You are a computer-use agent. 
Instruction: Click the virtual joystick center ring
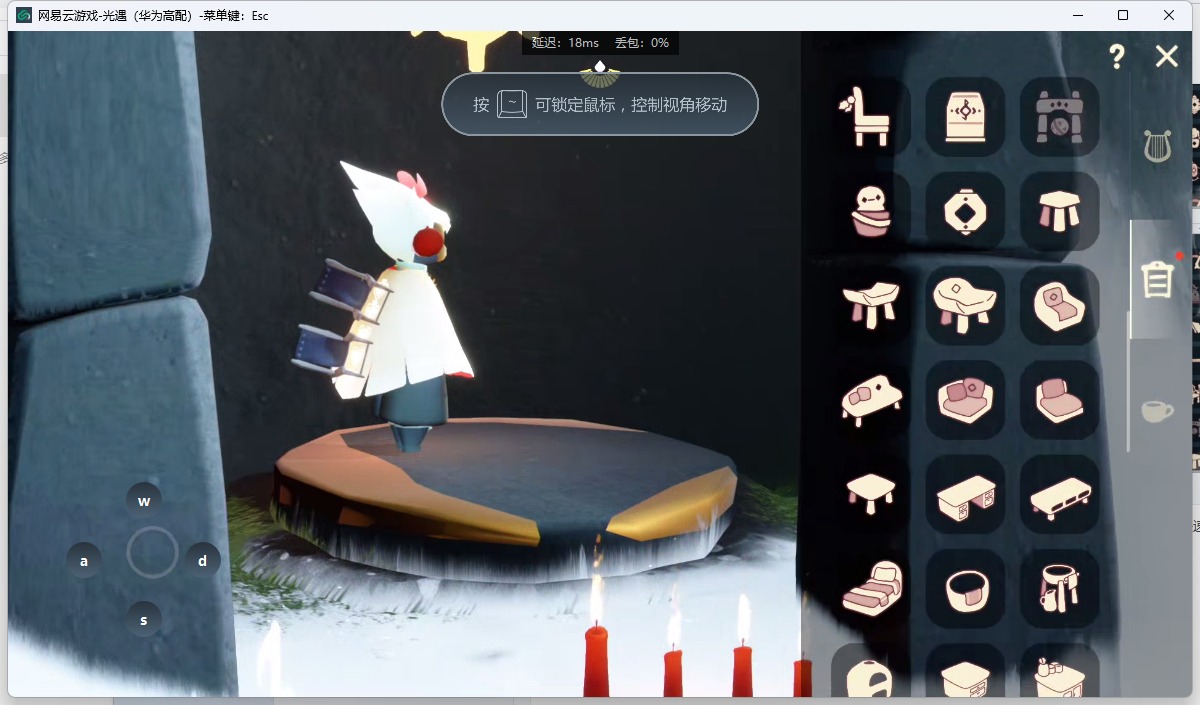coord(153,552)
